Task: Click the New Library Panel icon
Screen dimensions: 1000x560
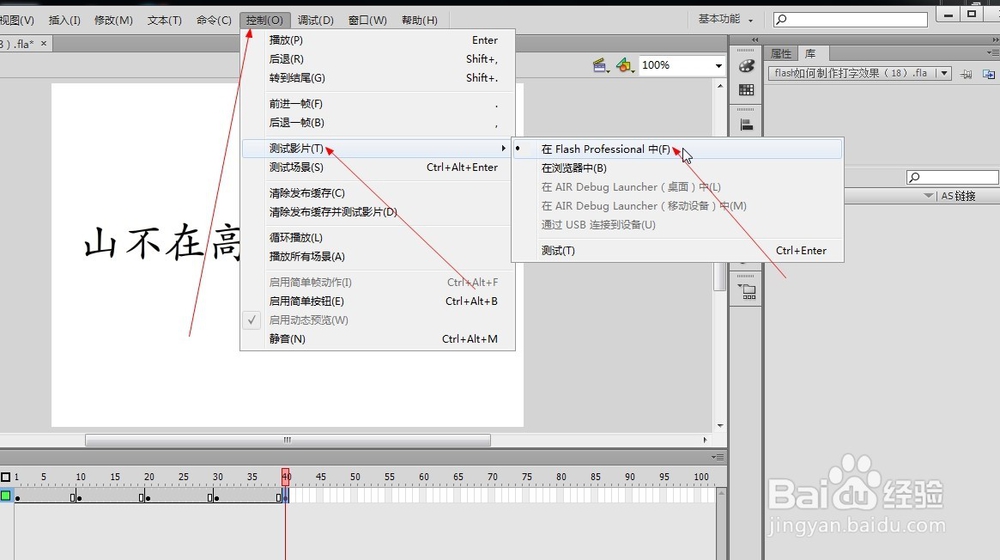Action: coord(989,74)
